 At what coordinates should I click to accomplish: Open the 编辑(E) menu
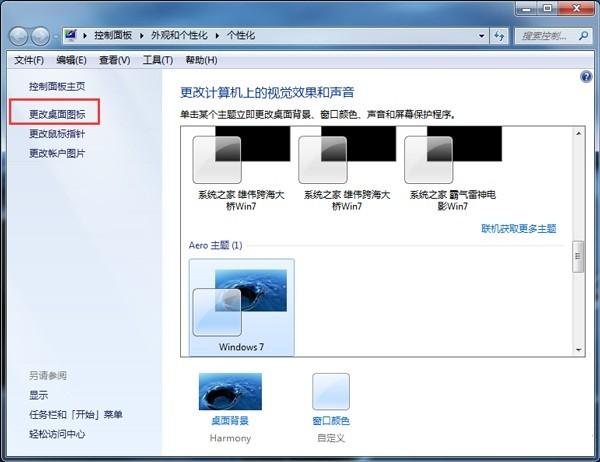coord(71,60)
